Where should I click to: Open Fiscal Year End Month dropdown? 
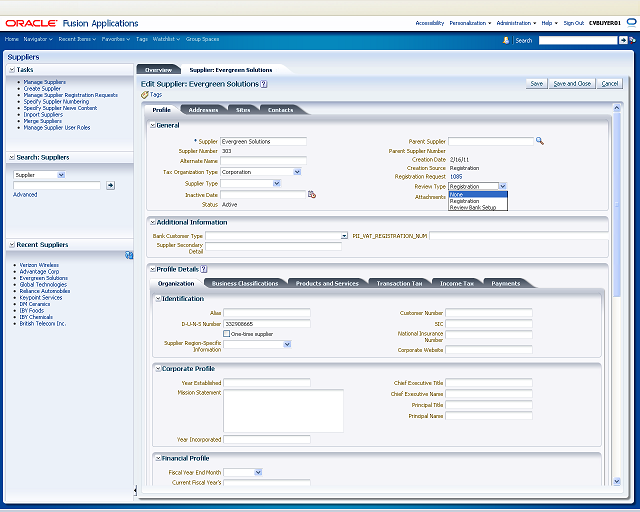point(258,472)
